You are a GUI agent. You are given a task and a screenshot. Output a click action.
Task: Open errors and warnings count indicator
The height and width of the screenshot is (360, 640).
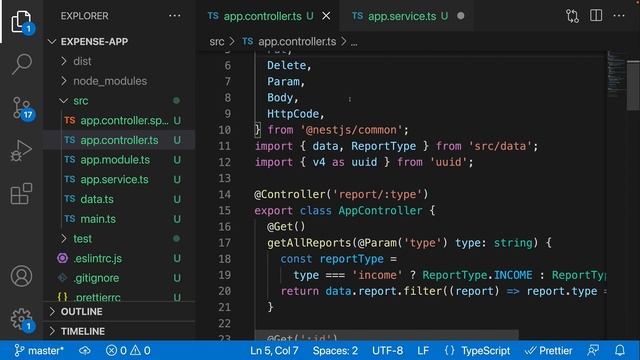(128, 351)
